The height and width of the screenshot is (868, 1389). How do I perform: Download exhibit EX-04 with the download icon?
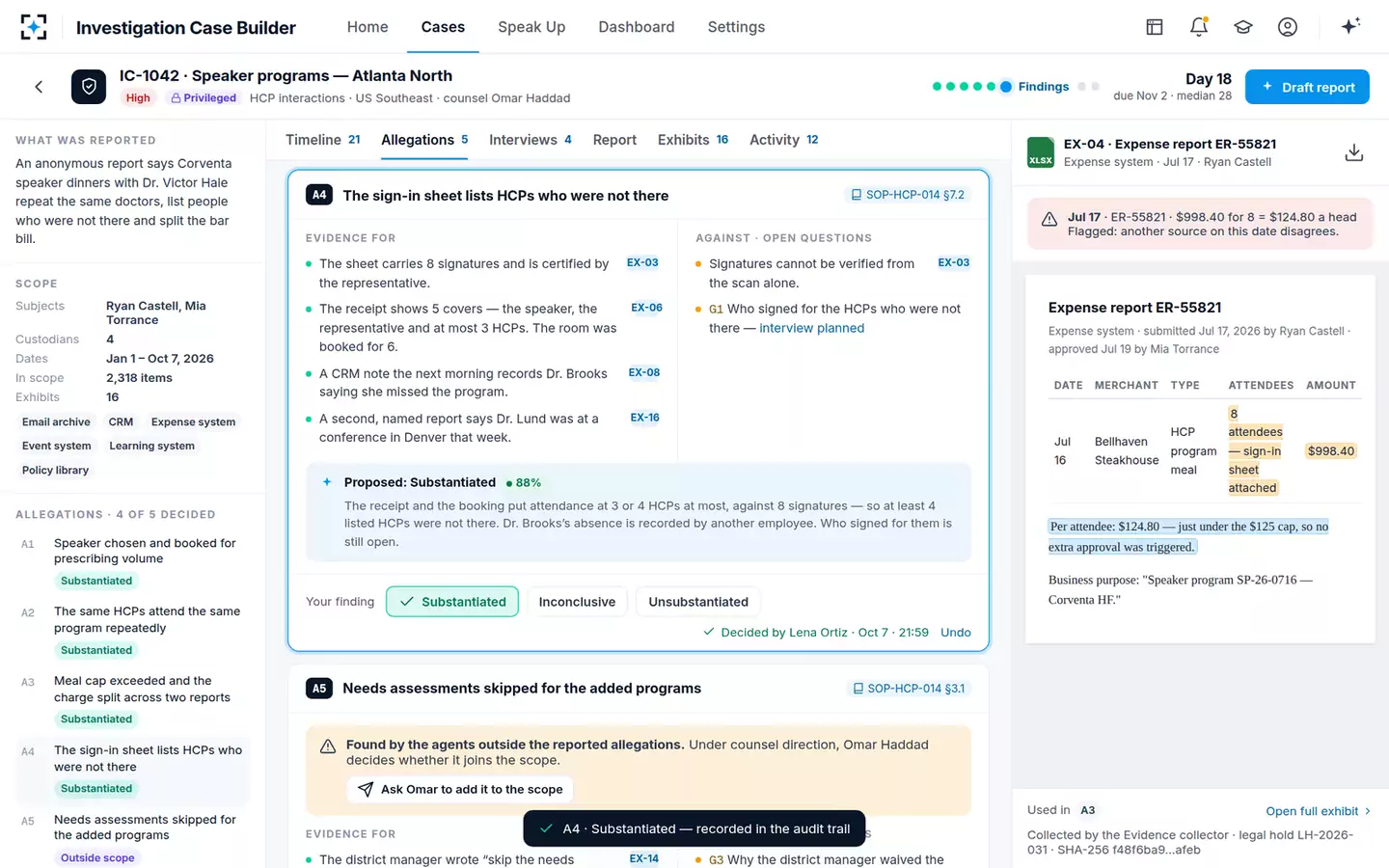tap(1354, 152)
